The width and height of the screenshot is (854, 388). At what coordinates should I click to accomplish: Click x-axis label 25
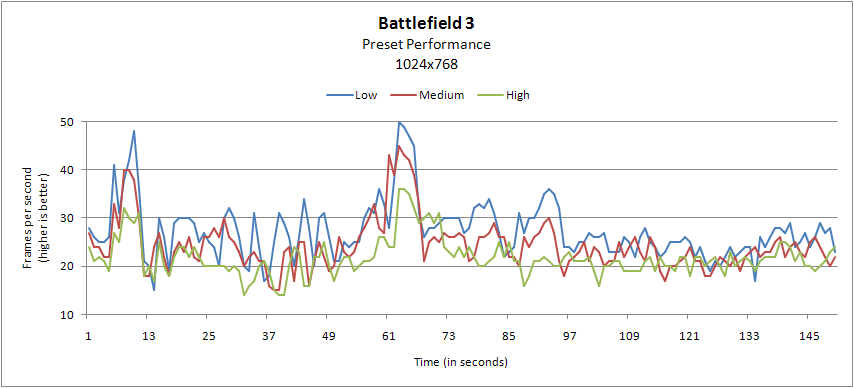(209, 337)
